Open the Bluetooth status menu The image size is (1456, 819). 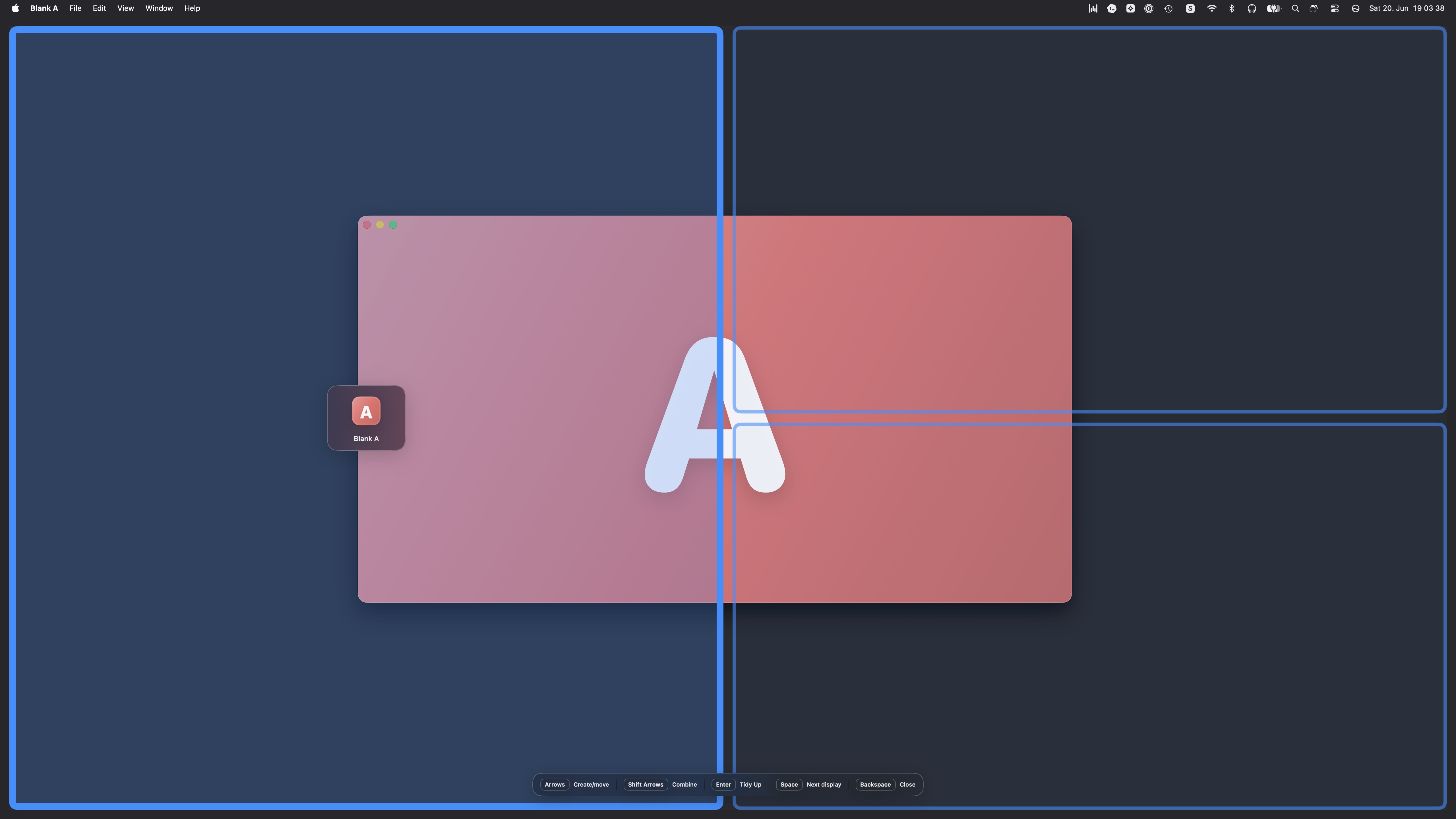pyautogui.click(x=1232, y=8)
